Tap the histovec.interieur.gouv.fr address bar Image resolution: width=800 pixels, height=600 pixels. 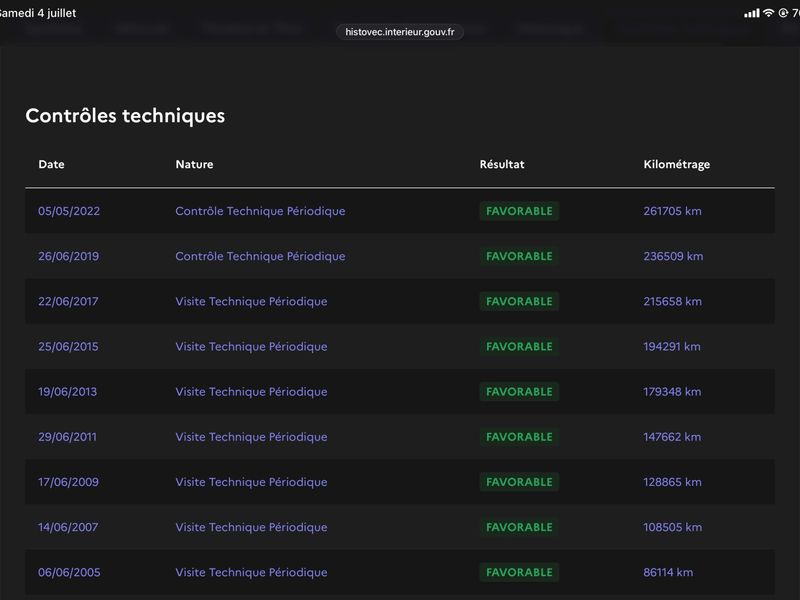point(399,32)
